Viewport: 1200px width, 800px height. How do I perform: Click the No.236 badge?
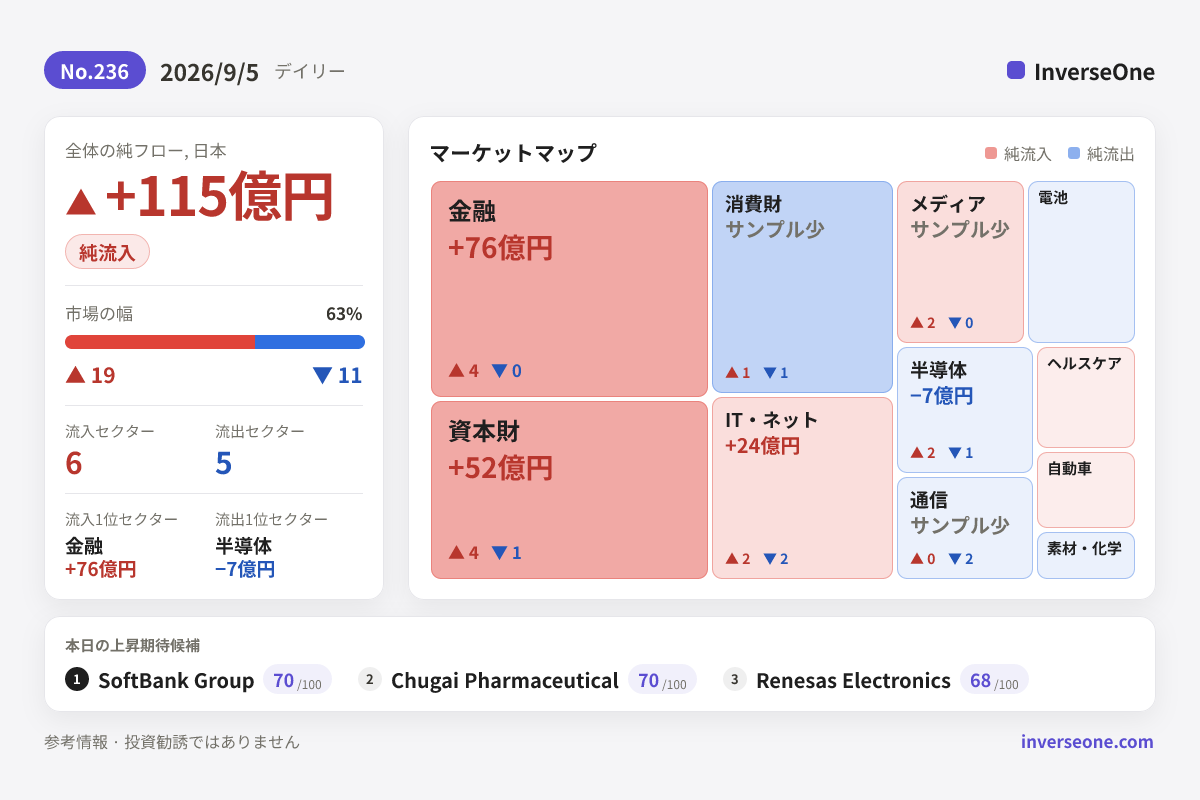[95, 71]
